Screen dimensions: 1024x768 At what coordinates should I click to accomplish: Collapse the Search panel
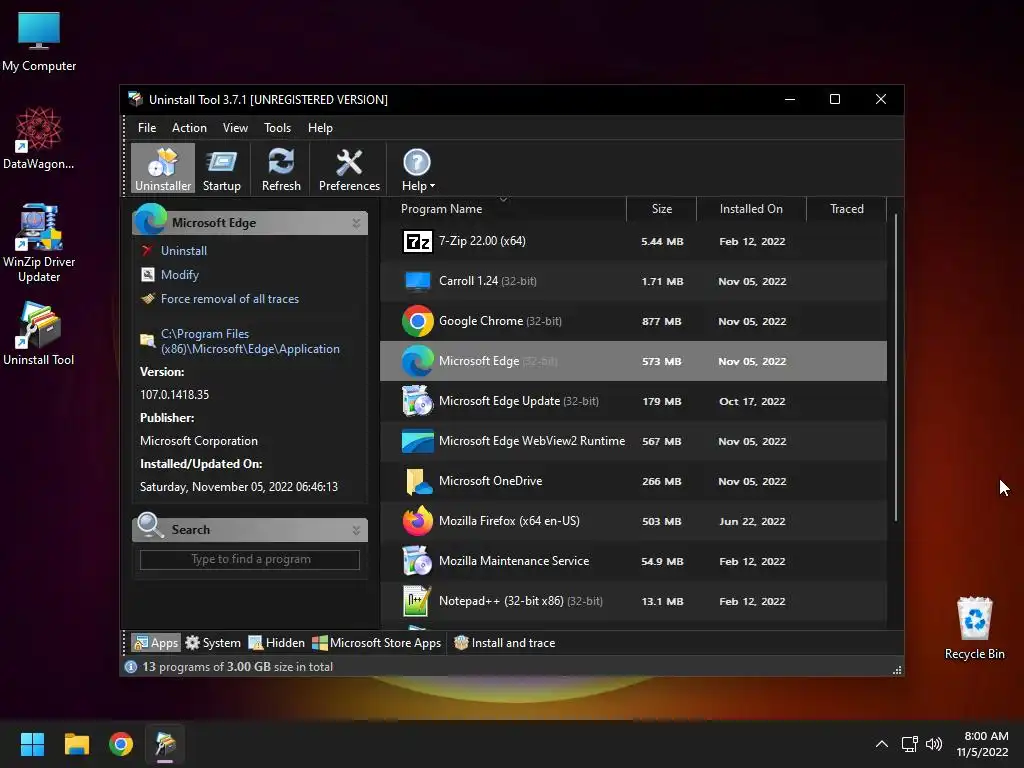point(357,530)
